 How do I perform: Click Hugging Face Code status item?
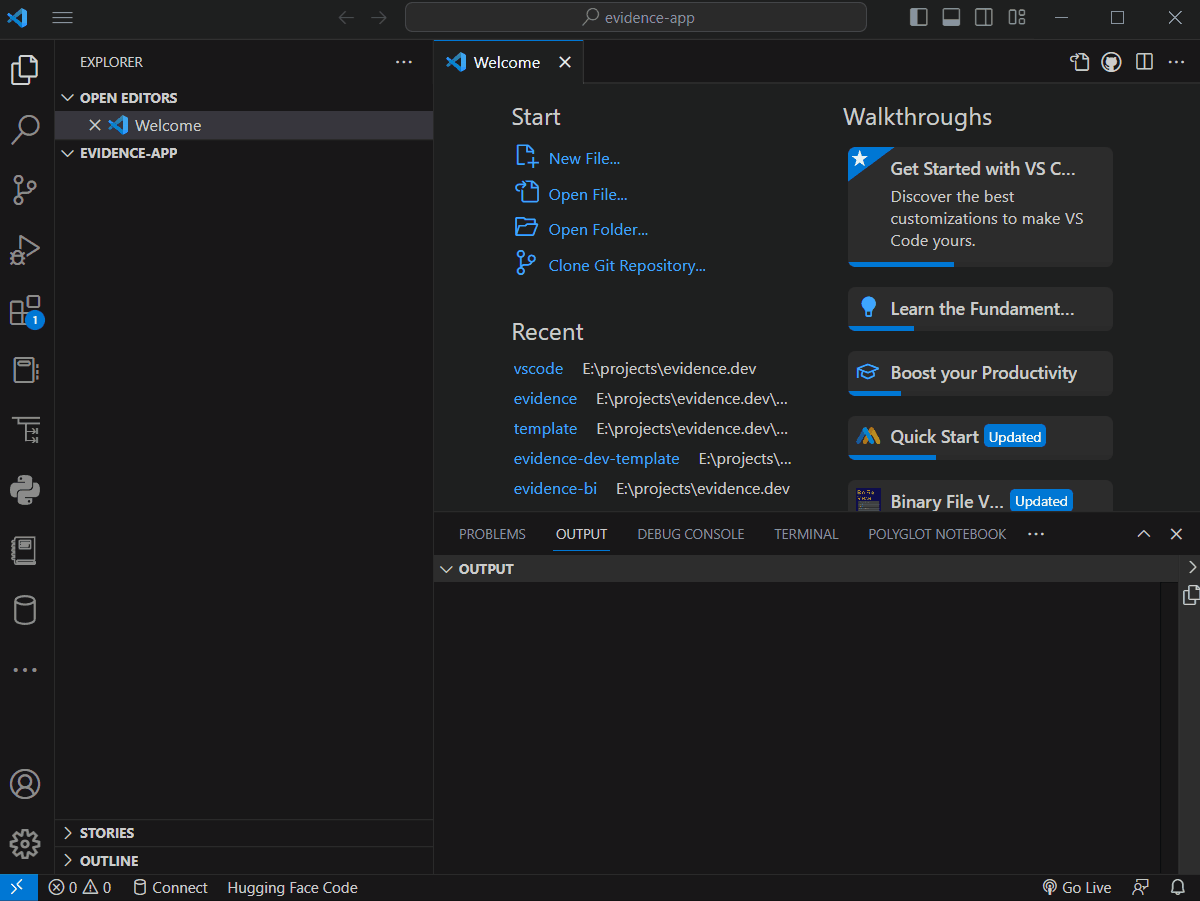292,887
